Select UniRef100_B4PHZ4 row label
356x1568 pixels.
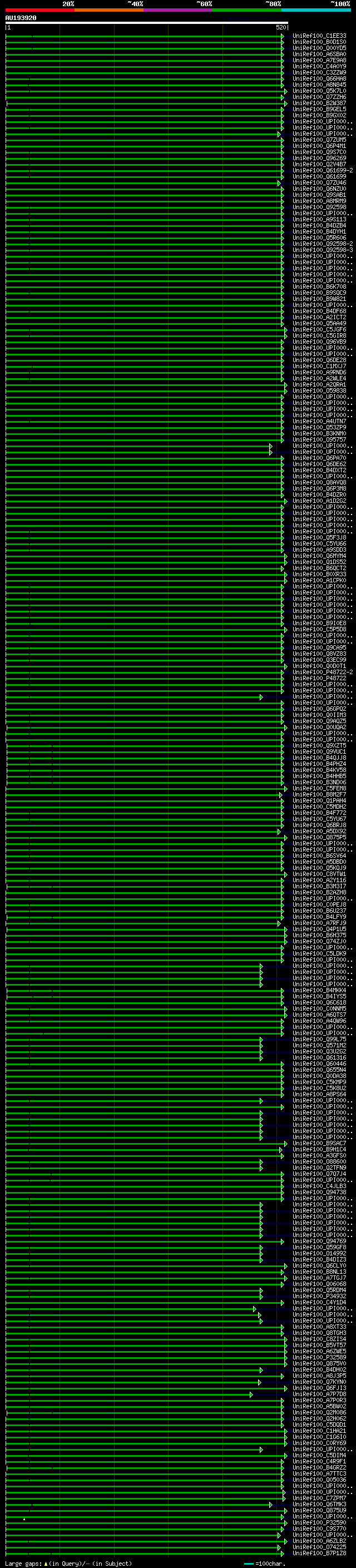319,764
